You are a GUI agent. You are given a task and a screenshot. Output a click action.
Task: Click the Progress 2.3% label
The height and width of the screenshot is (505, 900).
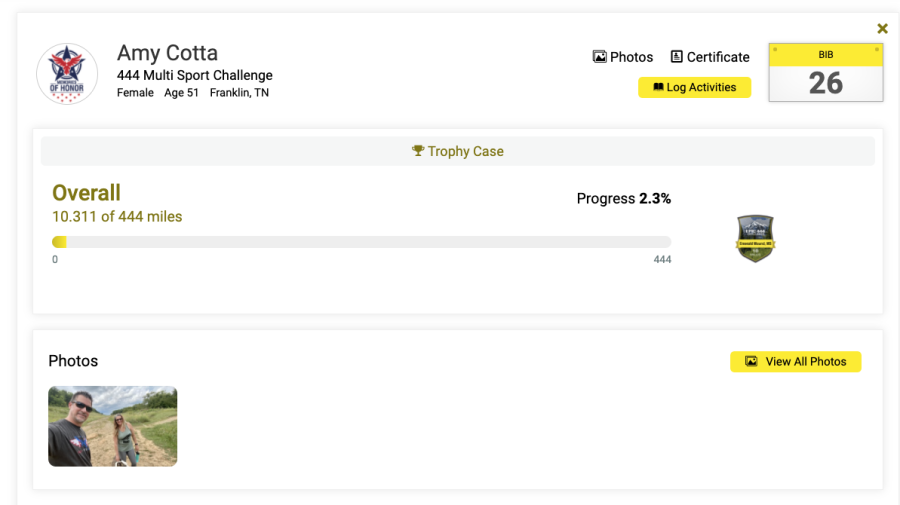point(624,199)
